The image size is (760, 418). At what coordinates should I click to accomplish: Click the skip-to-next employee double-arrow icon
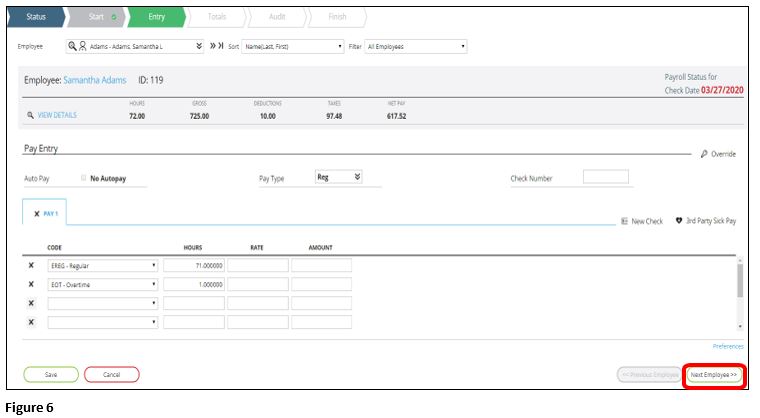(215, 46)
